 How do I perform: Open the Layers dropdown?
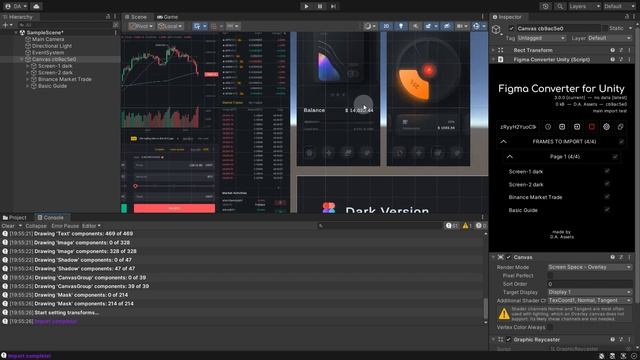point(584,6)
